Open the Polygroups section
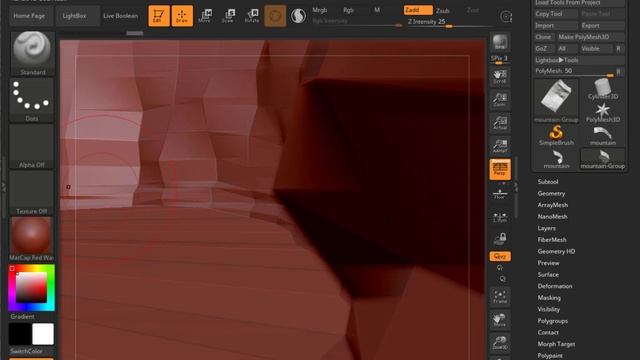The height and width of the screenshot is (360, 640). 553,321
